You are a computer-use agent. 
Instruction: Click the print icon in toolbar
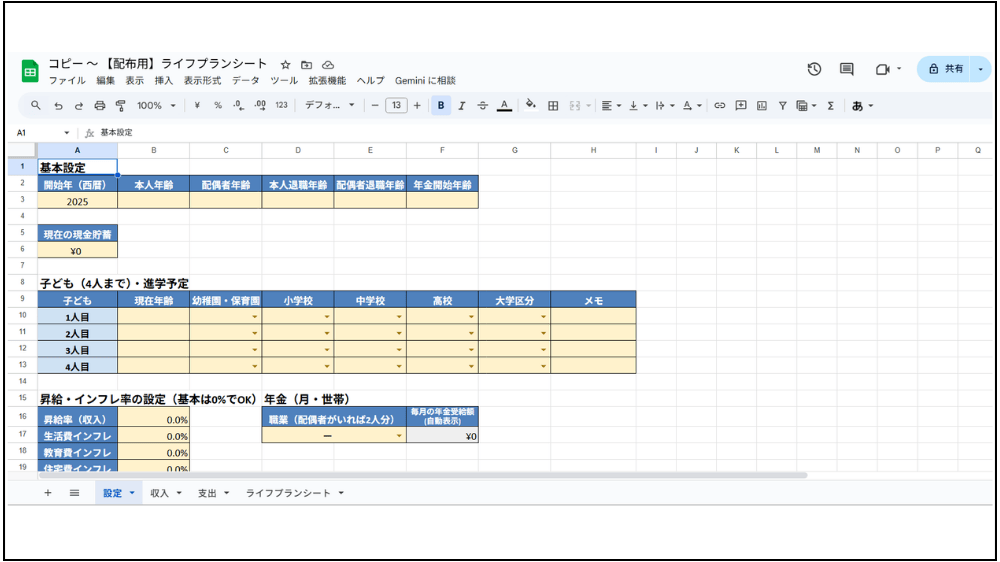pyautogui.click(x=99, y=105)
